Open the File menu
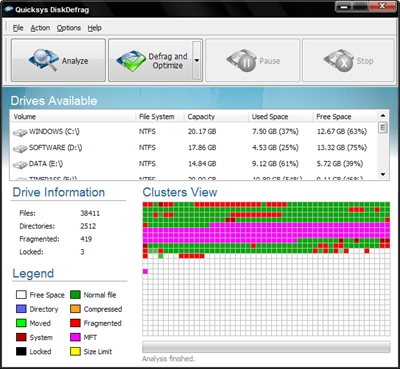This screenshot has width=400, height=369. tap(18, 28)
